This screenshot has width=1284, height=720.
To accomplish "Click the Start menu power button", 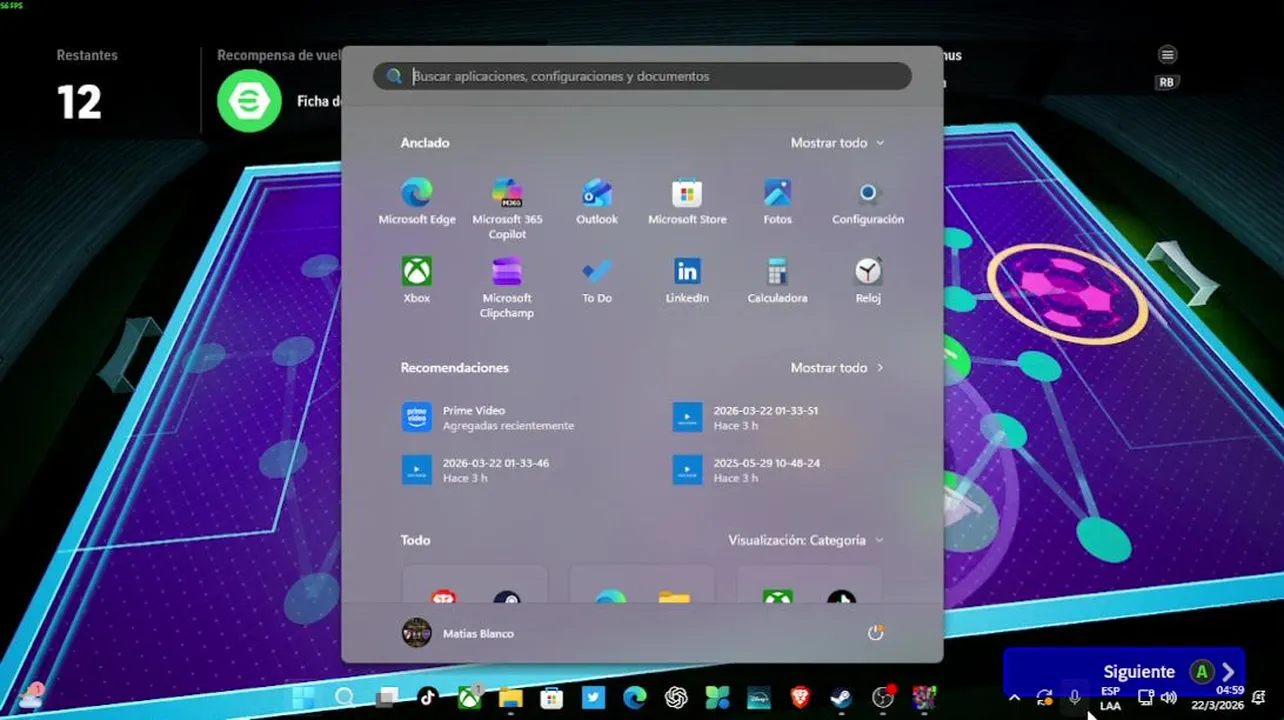I will click(875, 633).
